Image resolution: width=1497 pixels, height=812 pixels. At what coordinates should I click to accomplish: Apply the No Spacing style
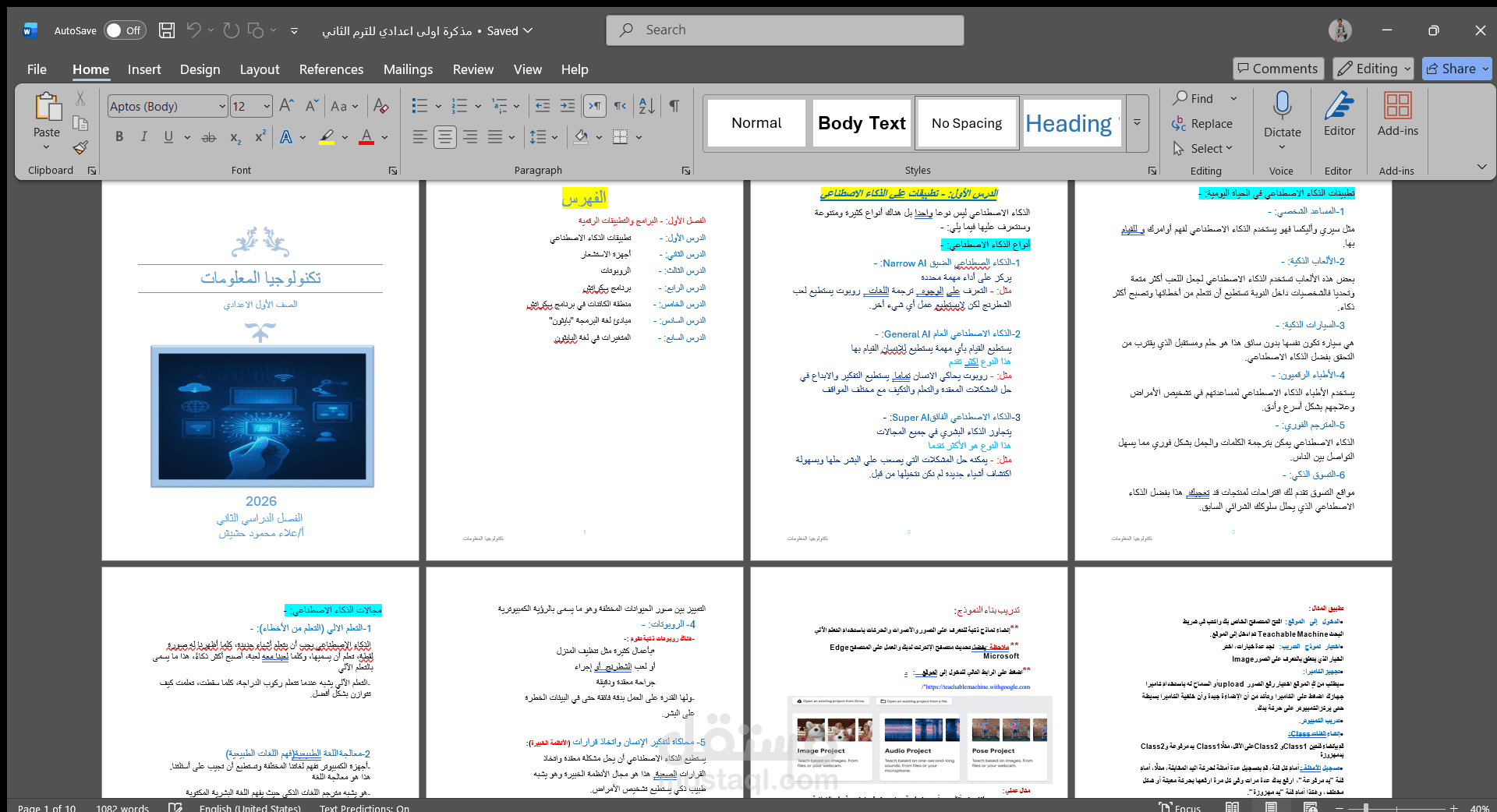967,122
